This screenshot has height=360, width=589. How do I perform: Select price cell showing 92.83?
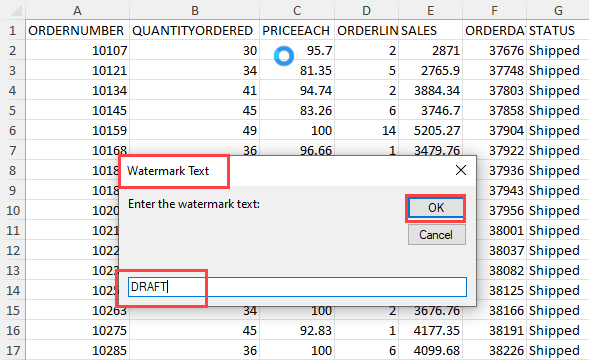[297, 330]
